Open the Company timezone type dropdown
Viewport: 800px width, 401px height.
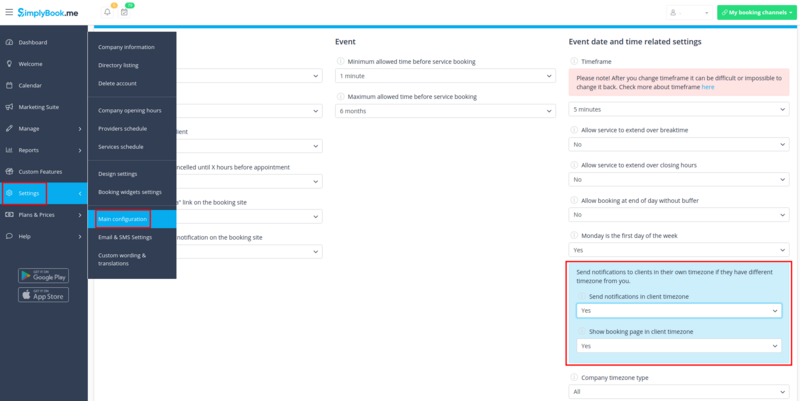(679, 392)
